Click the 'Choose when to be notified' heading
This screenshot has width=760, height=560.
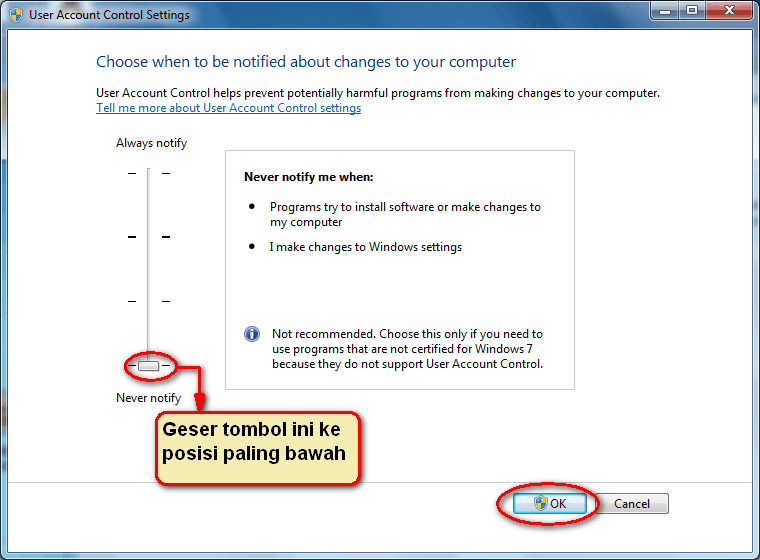[306, 62]
